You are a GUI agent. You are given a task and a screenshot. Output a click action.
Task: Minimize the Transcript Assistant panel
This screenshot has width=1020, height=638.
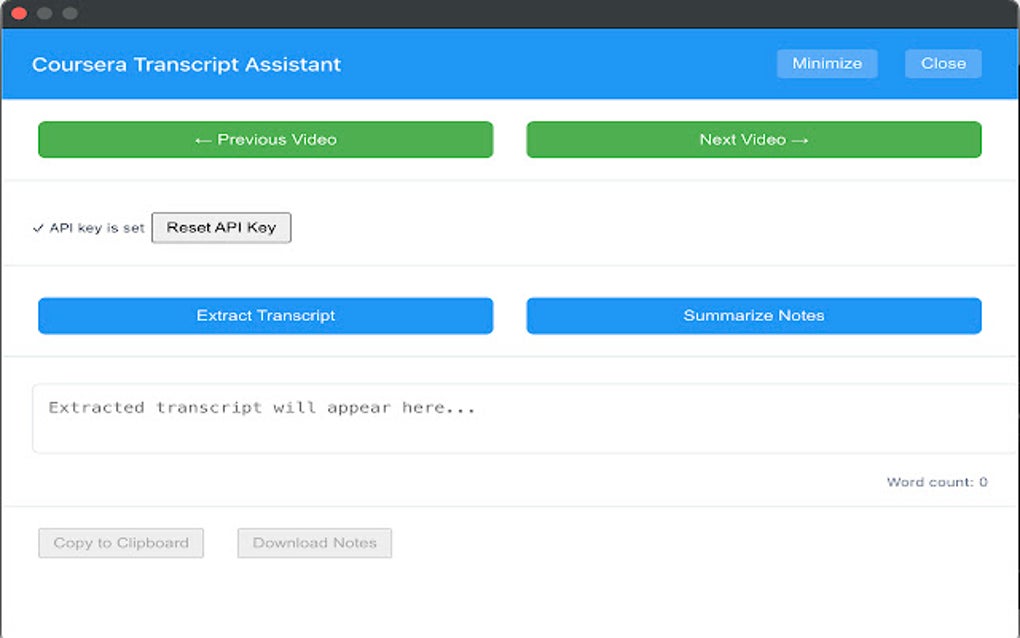[827, 64]
